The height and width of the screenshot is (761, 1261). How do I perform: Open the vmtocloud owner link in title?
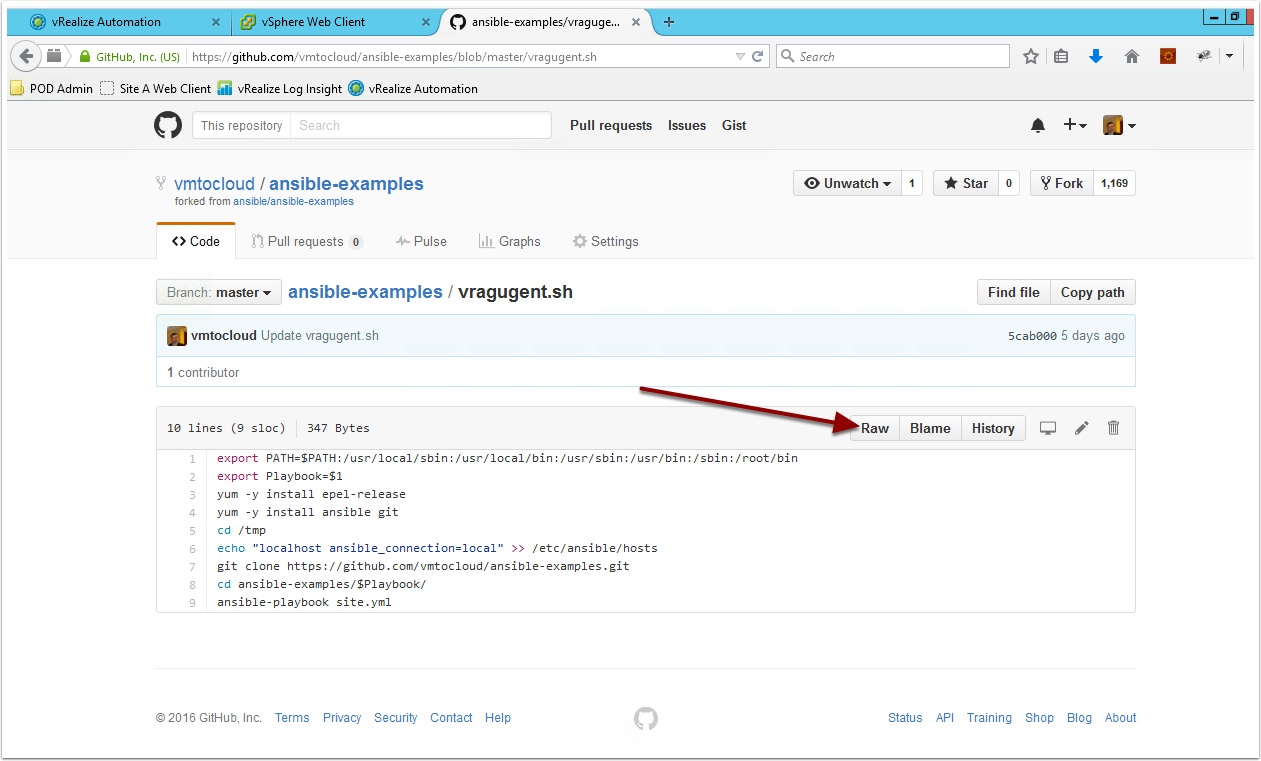tap(214, 184)
